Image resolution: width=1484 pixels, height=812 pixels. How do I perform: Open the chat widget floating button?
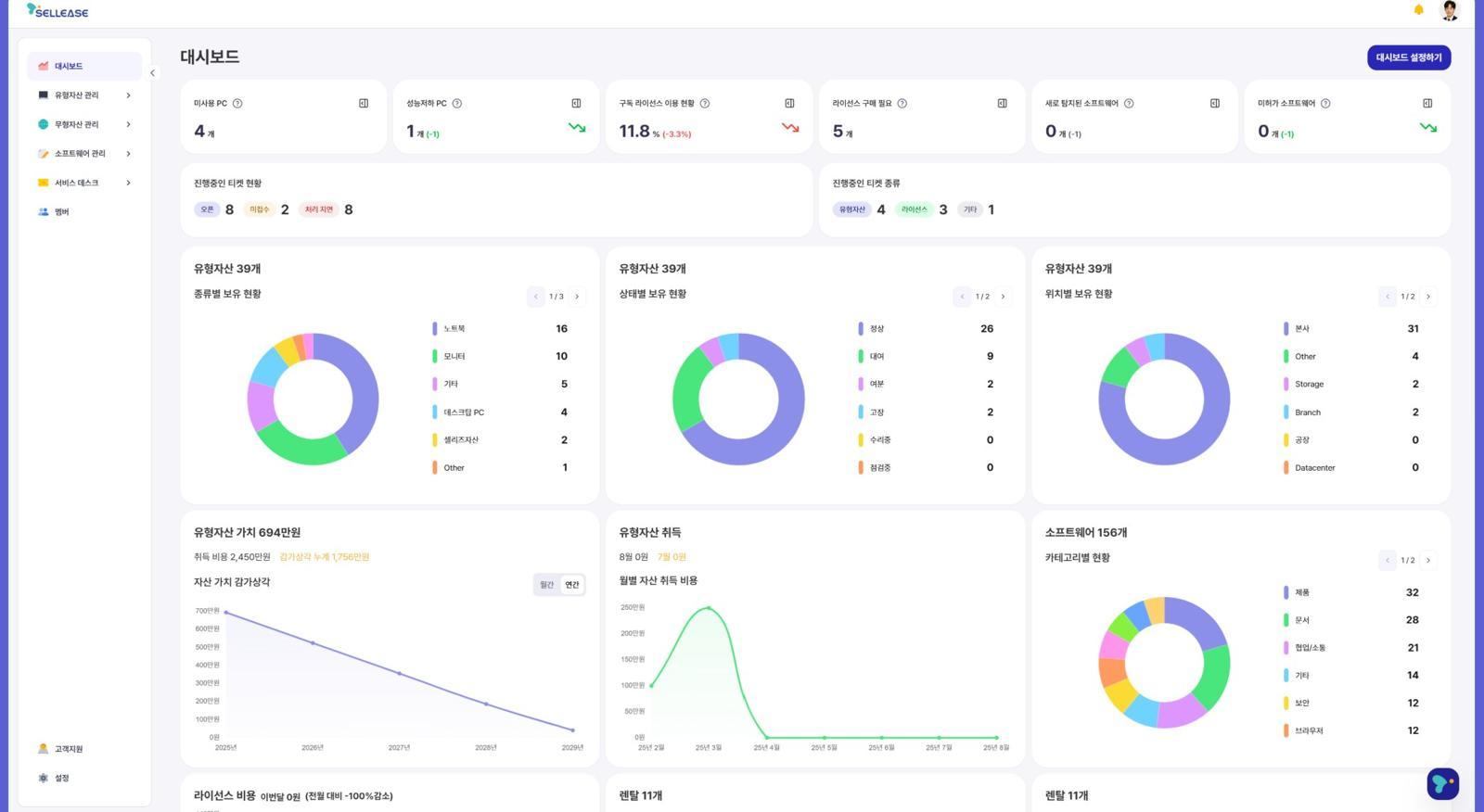pos(1442,783)
